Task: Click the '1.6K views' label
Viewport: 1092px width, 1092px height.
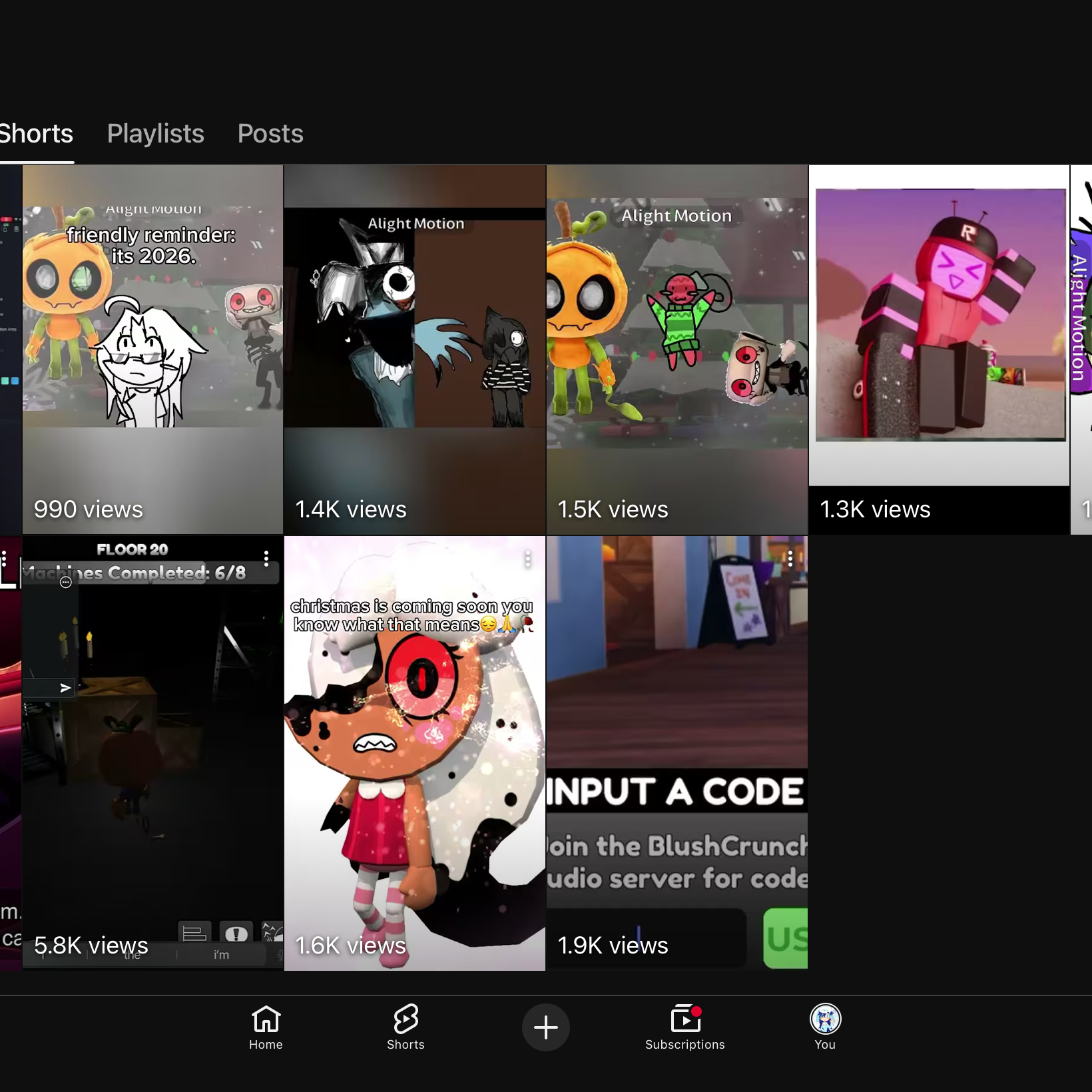Action: tap(350, 946)
